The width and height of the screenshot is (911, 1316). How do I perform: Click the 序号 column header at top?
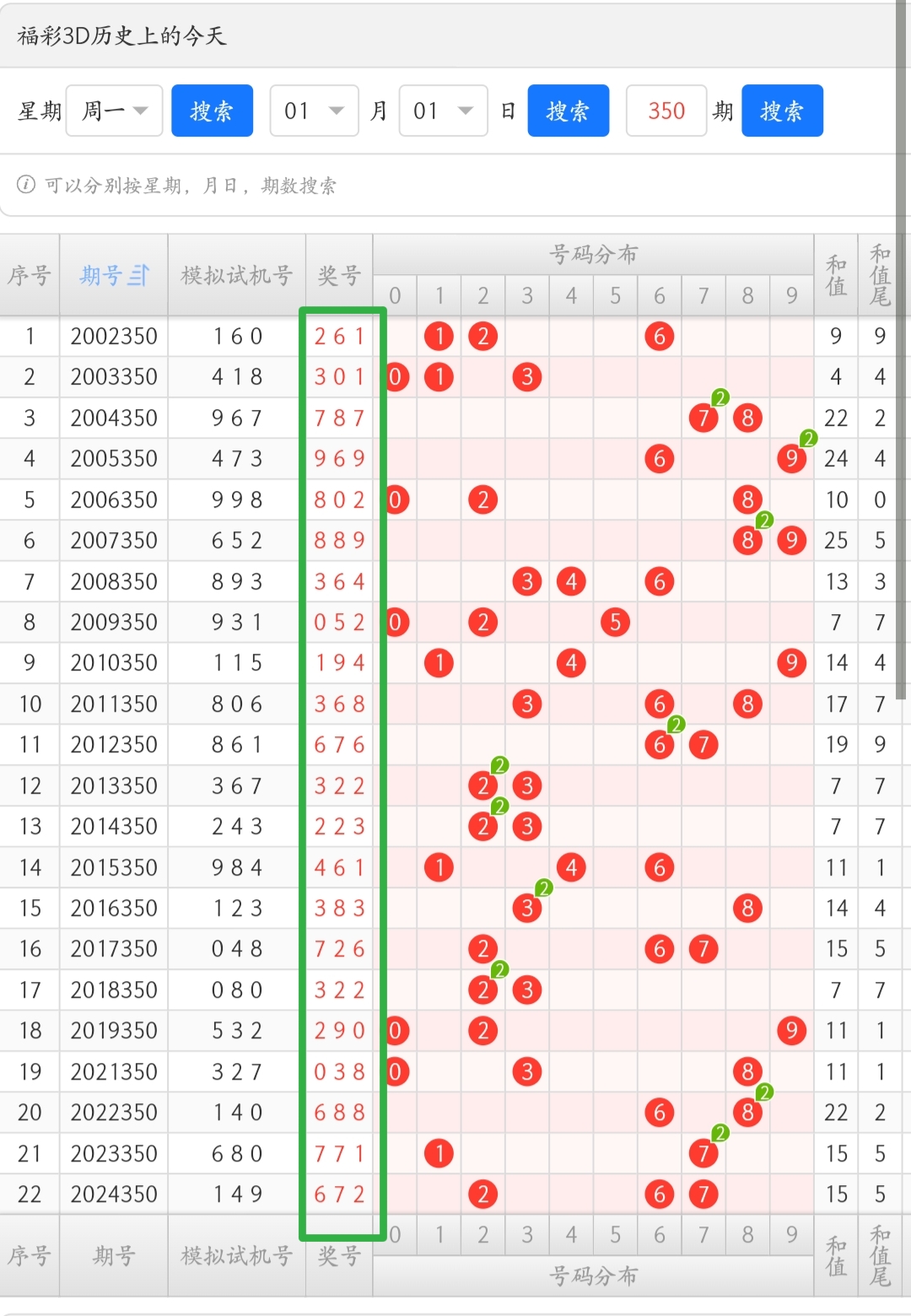[30, 275]
